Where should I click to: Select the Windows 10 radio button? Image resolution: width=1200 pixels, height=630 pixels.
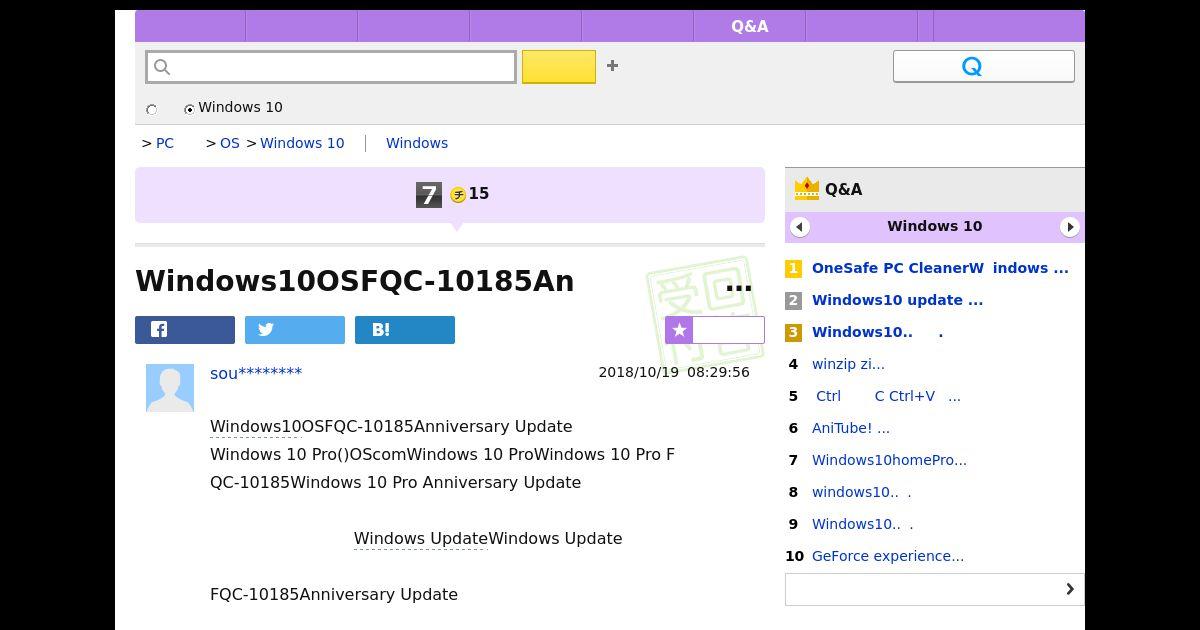[x=189, y=109]
